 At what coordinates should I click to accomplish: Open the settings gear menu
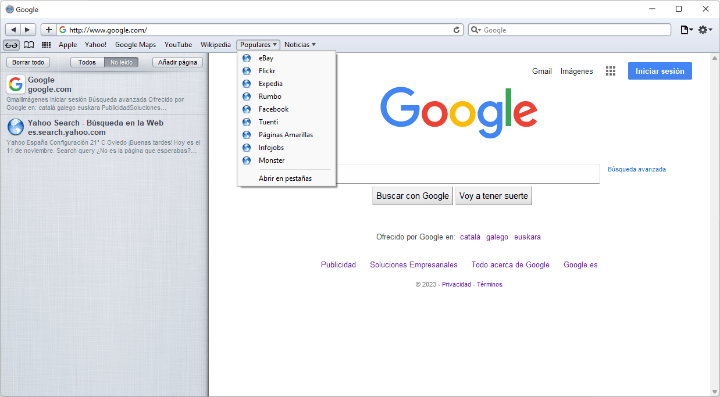point(705,30)
